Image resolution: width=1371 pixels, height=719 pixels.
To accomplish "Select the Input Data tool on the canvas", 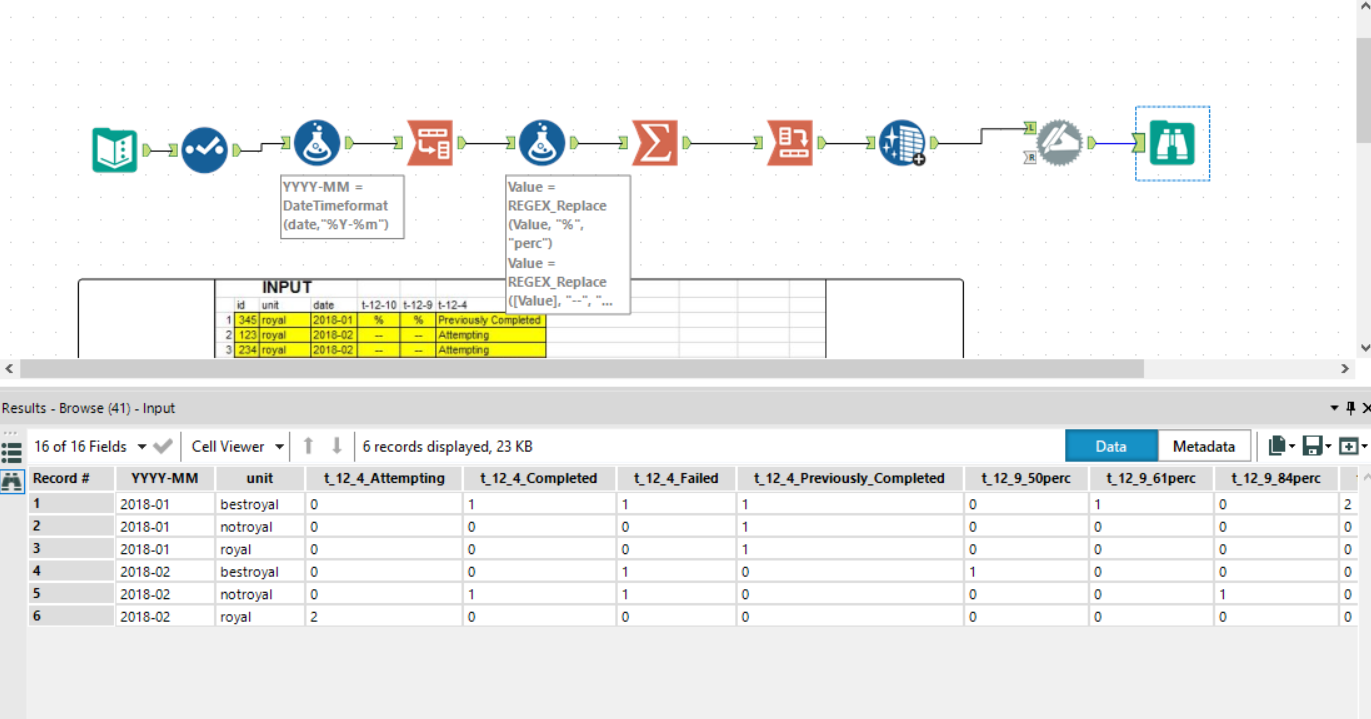I will tap(113, 143).
